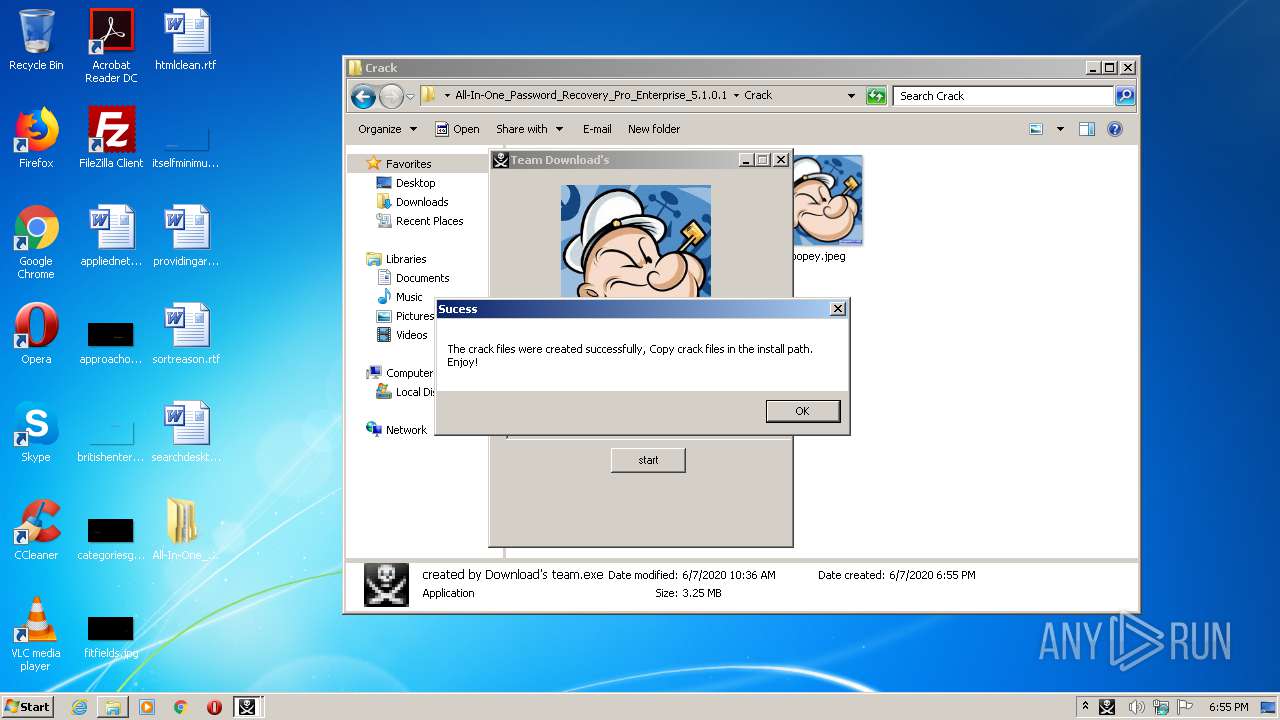
Task: Open address bar history dropdown
Action: 851,96
